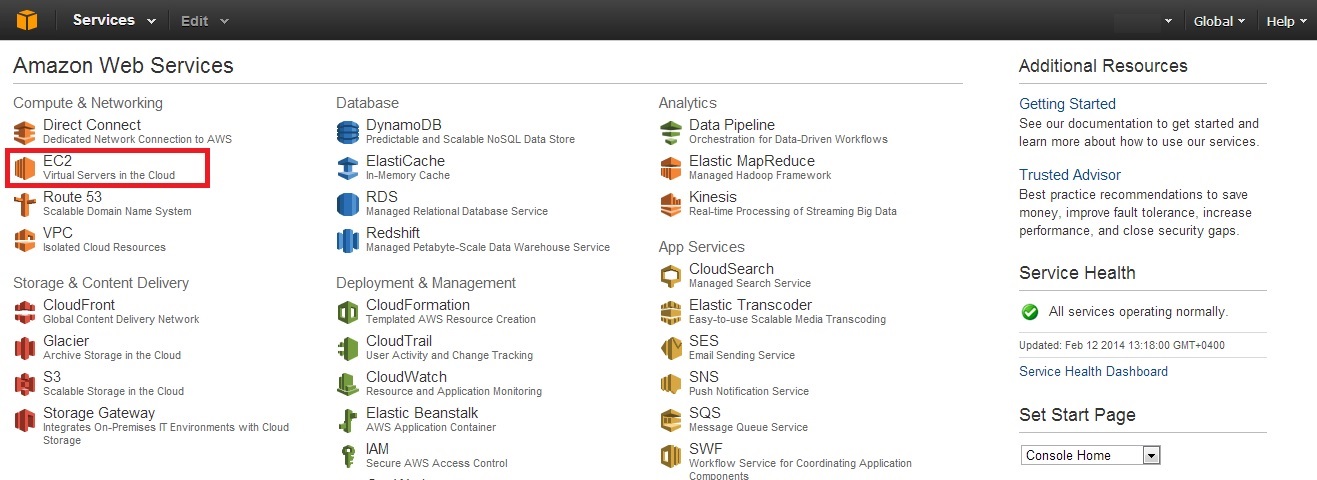Screen dimensions: 1317x480
Task: Open the Route 53 icon
Action: 24,204
